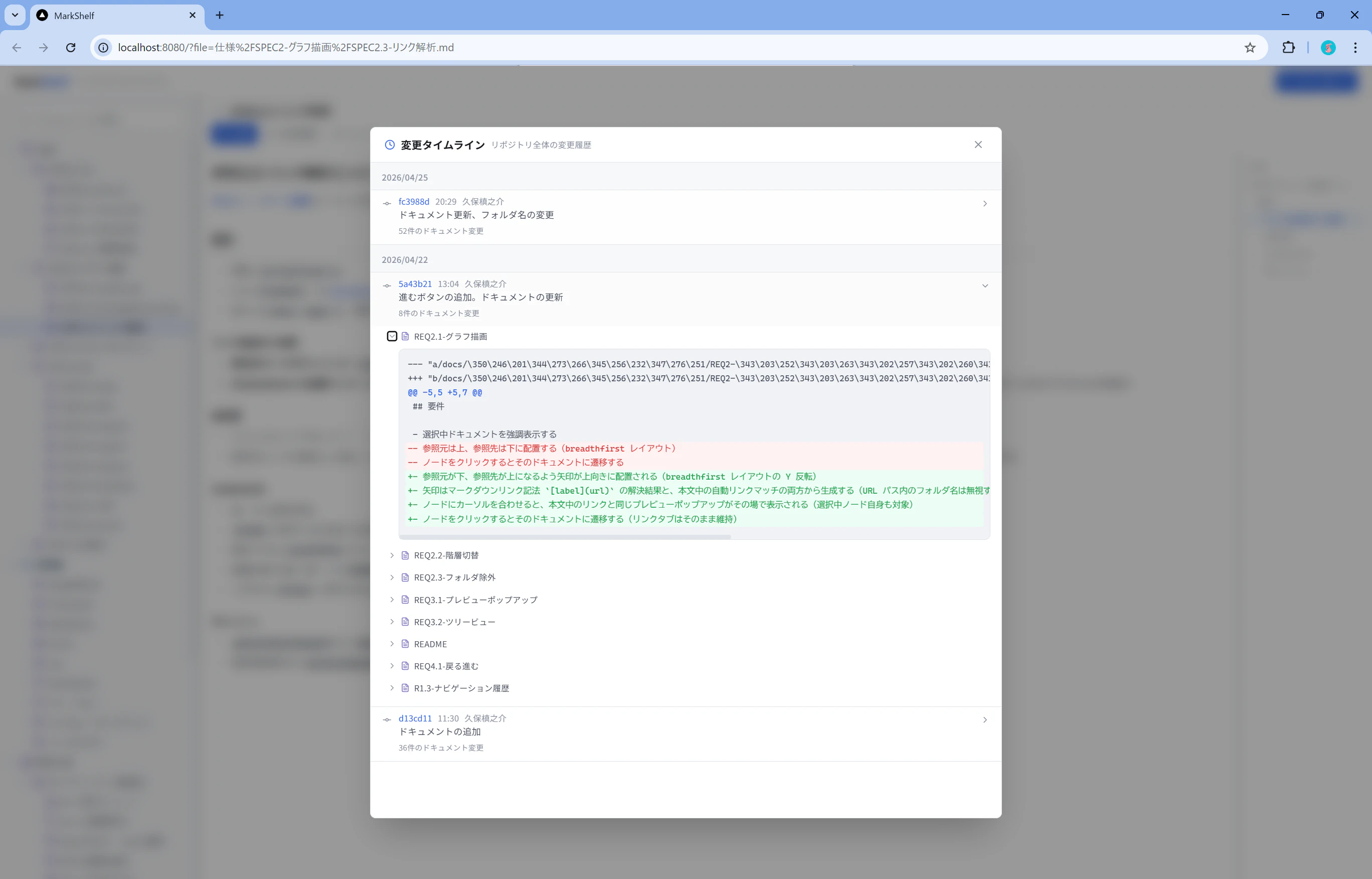The height and width of the screenshot is (879, 1372).
Task: Bookmark this page with the star icon
Action: [1249, 47]
